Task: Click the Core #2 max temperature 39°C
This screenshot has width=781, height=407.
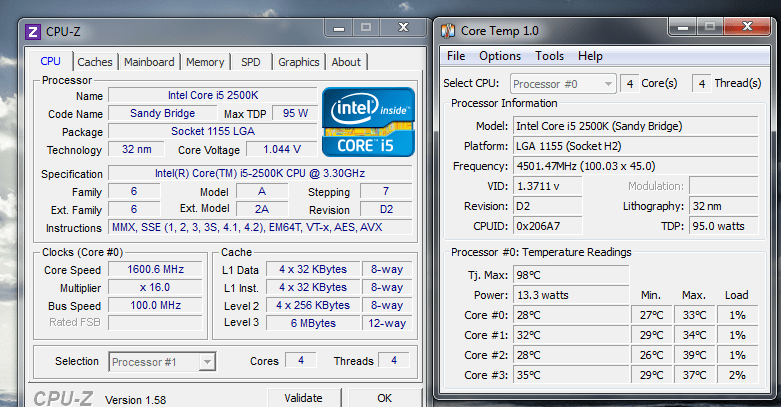Action: (x=694, y=355)
